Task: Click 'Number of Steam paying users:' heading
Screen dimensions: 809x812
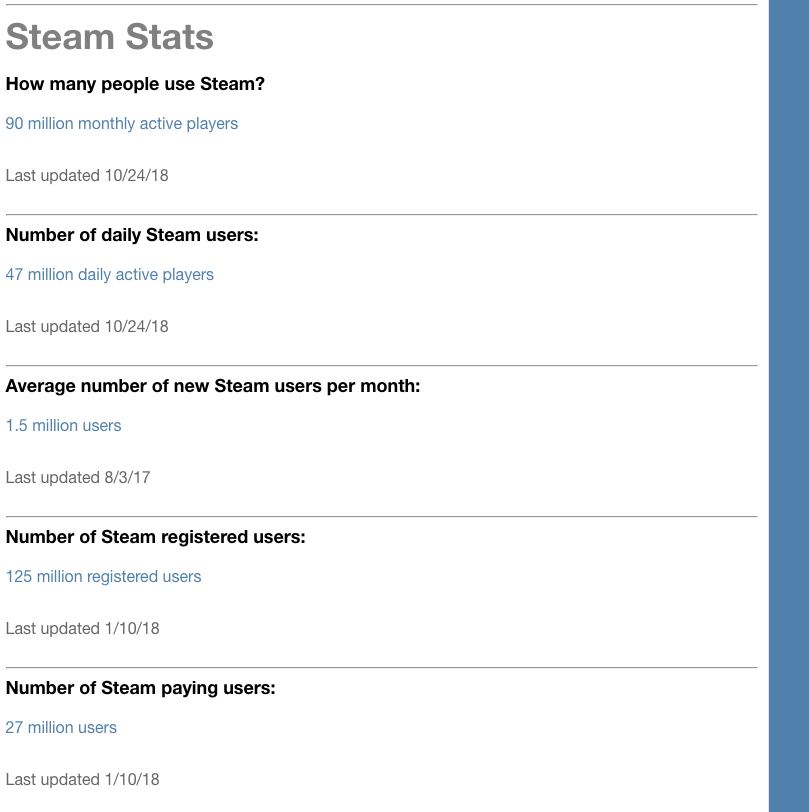Action: (140, 688)
